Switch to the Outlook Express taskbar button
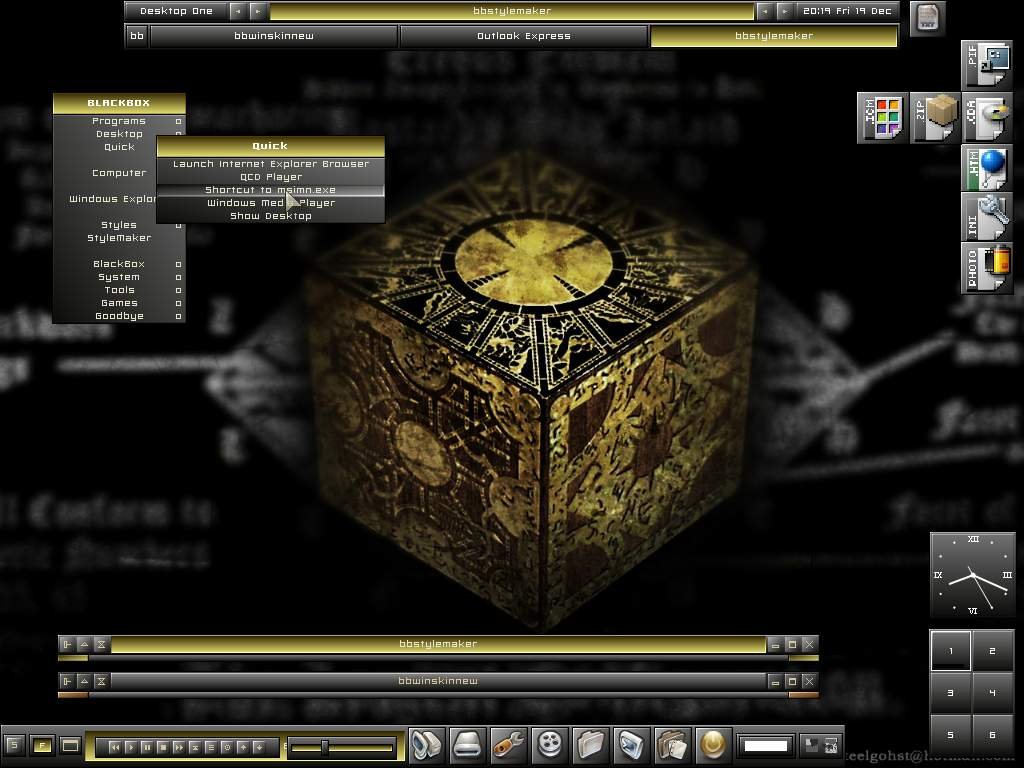Viewport: 1024px width, 768px height. point(524,36)
